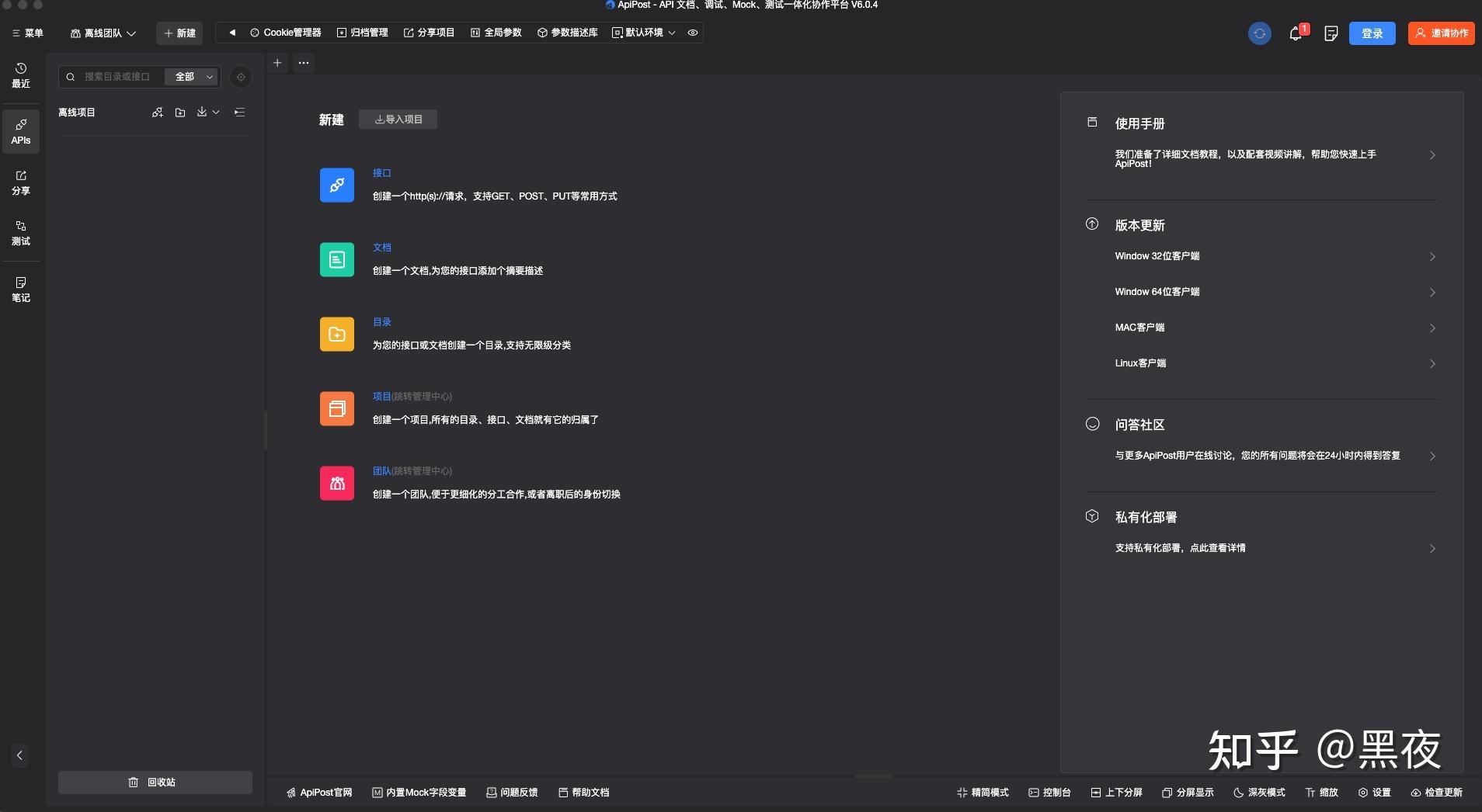Viewport: 1482px width, 812px height.
Task: Click the 文档 create link text
Action: click(382, 248)
